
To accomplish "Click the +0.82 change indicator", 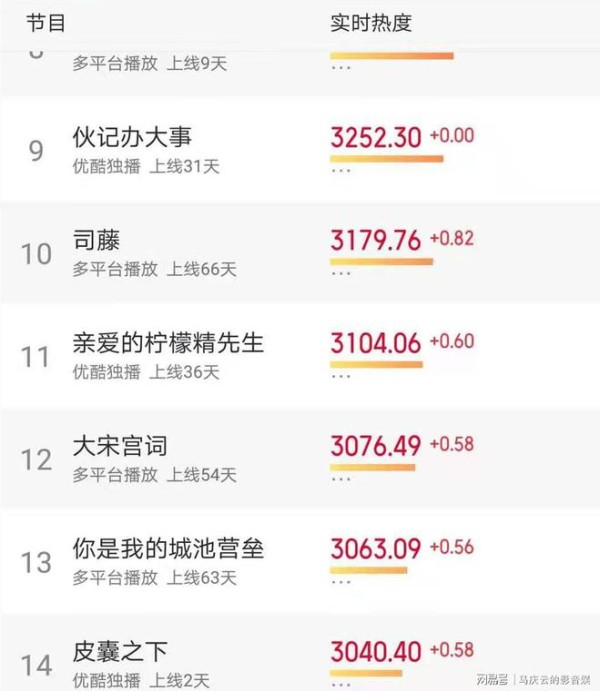I will click(x=452, y=238).
